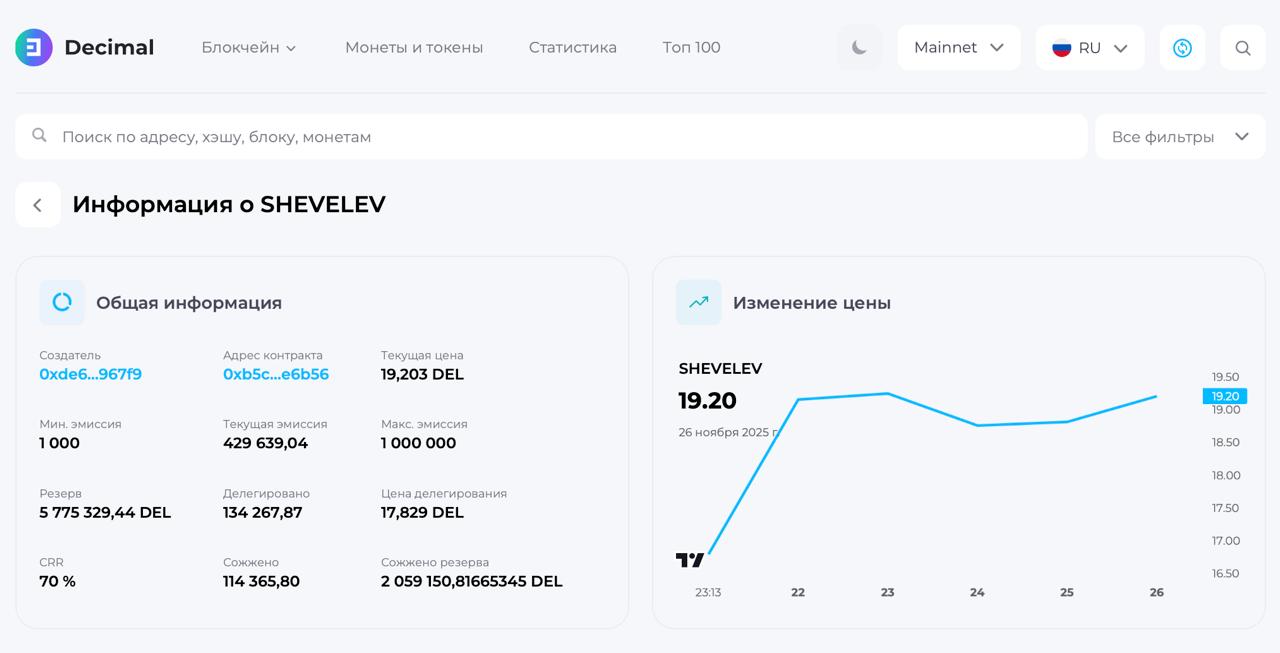Click the 23:13 time label on chart
The height and width of the screenshot is (653, 1280).
(708, 592)
